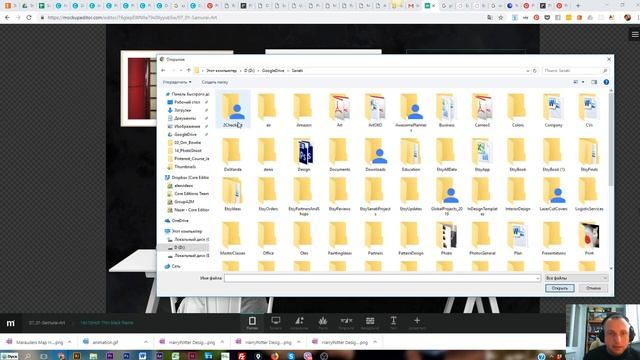Open the Print folder
640x360 pixels.
pos(589,238)
